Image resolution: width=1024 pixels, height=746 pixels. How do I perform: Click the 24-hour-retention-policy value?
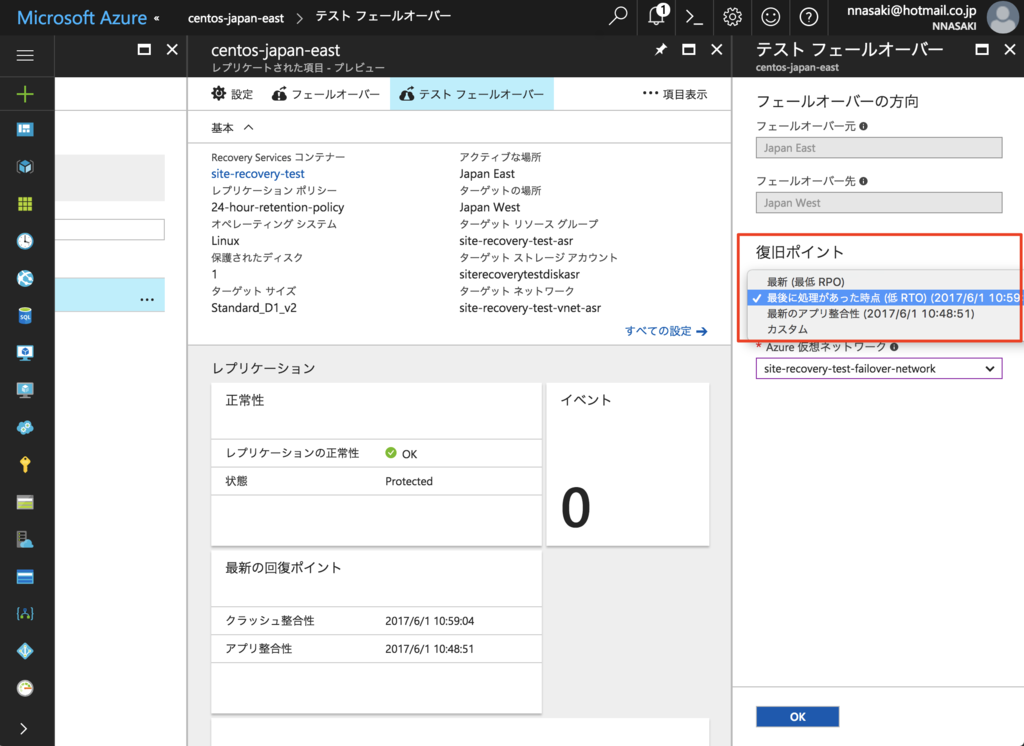coord(278,207)
